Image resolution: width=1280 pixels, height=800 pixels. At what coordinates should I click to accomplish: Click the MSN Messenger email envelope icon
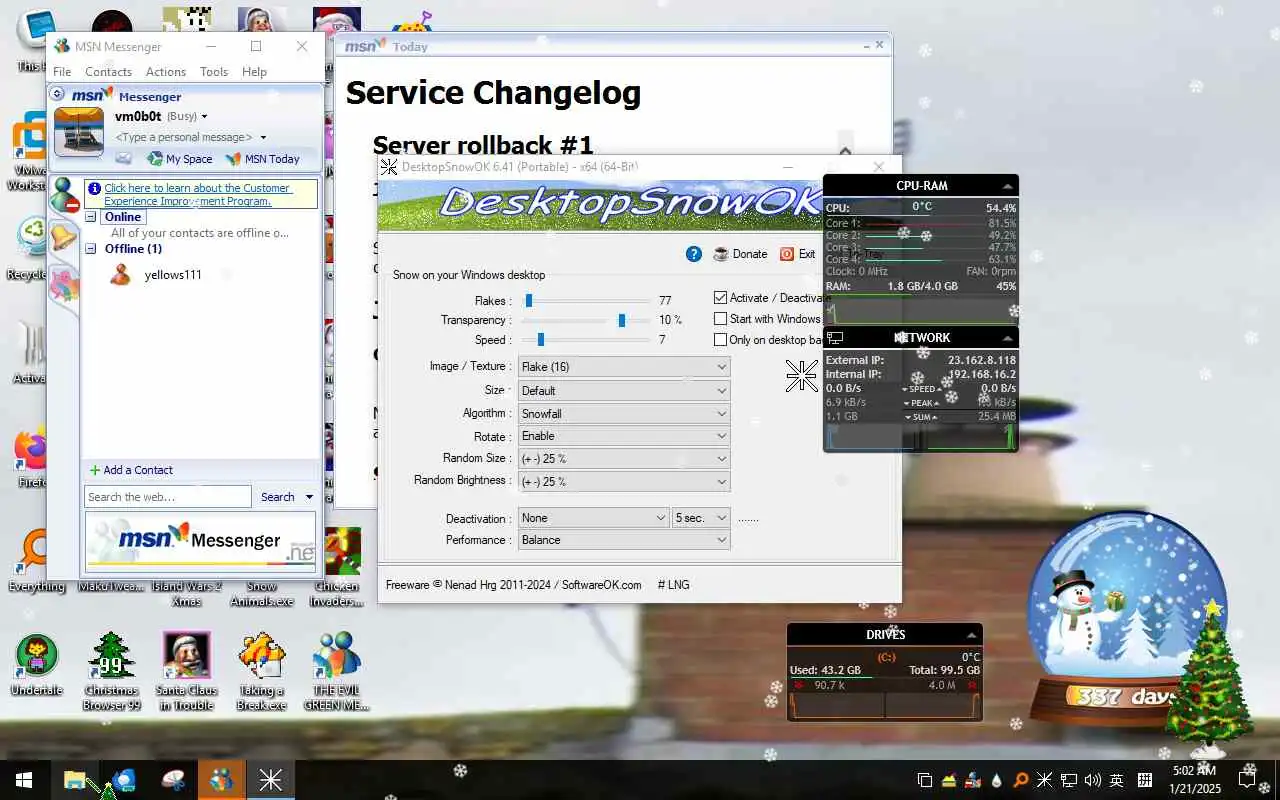pos(123,158)
